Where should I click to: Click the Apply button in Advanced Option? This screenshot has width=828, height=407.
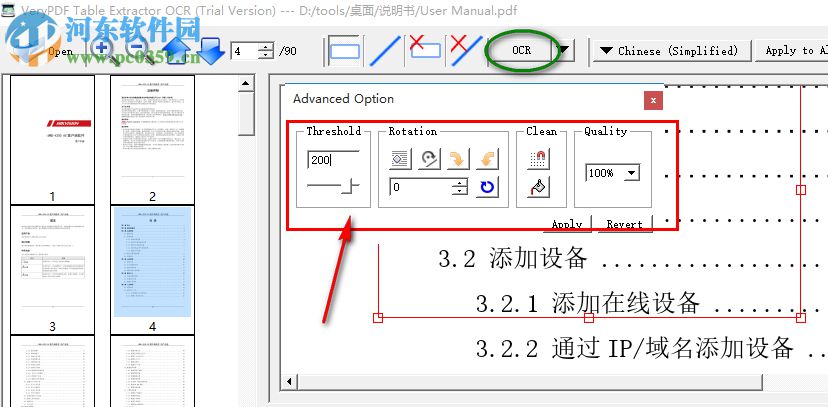[568, 223]
